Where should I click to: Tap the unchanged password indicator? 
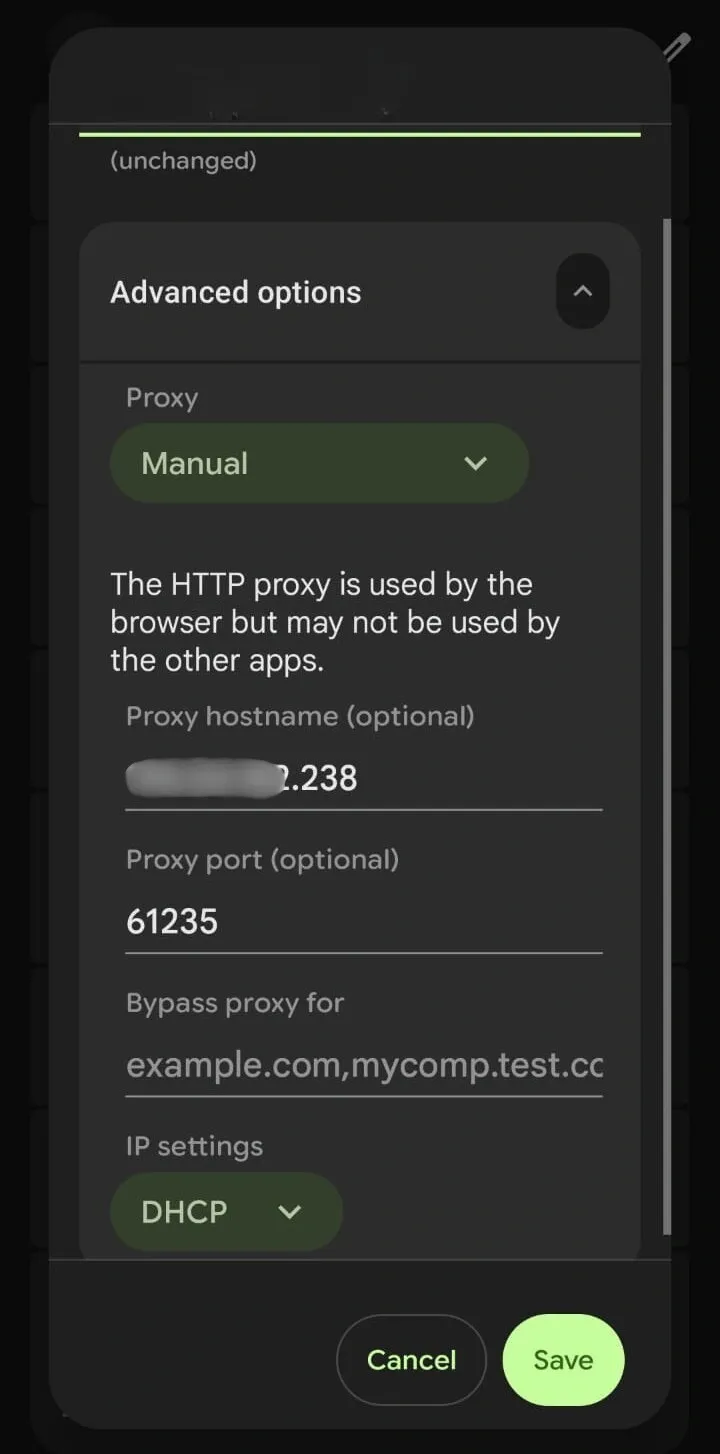(x=183, y=160)
